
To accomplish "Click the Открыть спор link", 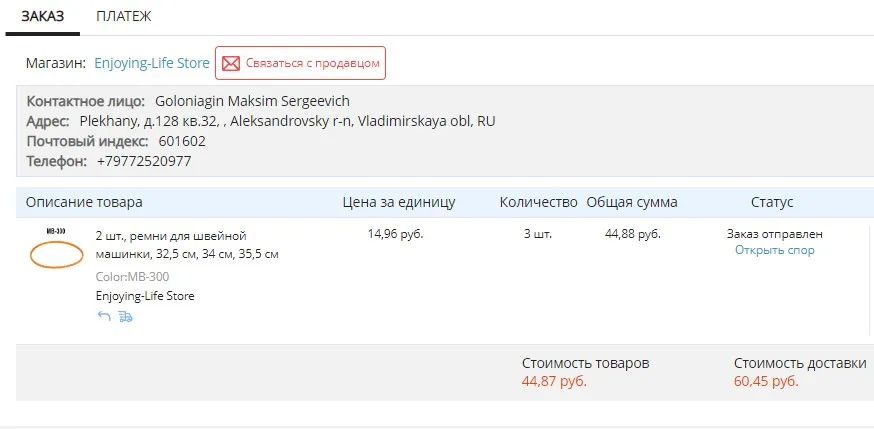I will click(x=774, y=250).
